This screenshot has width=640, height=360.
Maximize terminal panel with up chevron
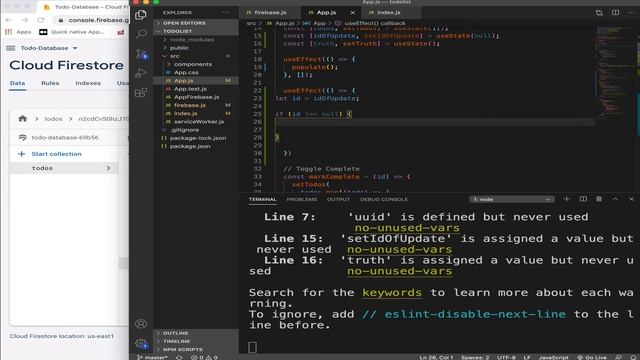(x=615, y=199)
